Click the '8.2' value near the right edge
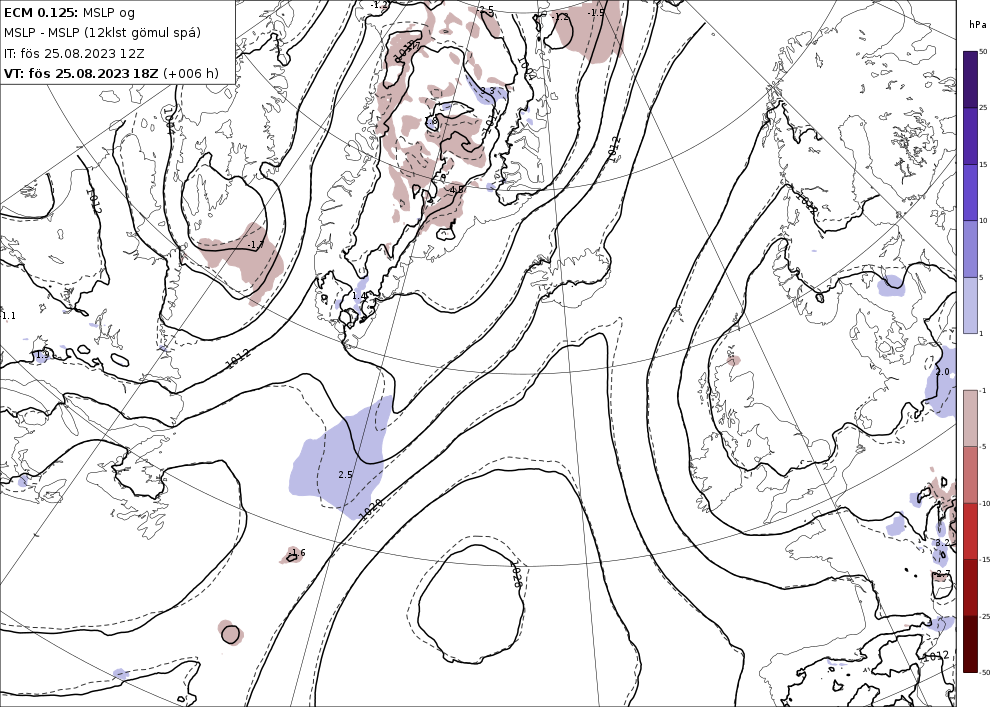1000x707 pixels. [942, 543]
